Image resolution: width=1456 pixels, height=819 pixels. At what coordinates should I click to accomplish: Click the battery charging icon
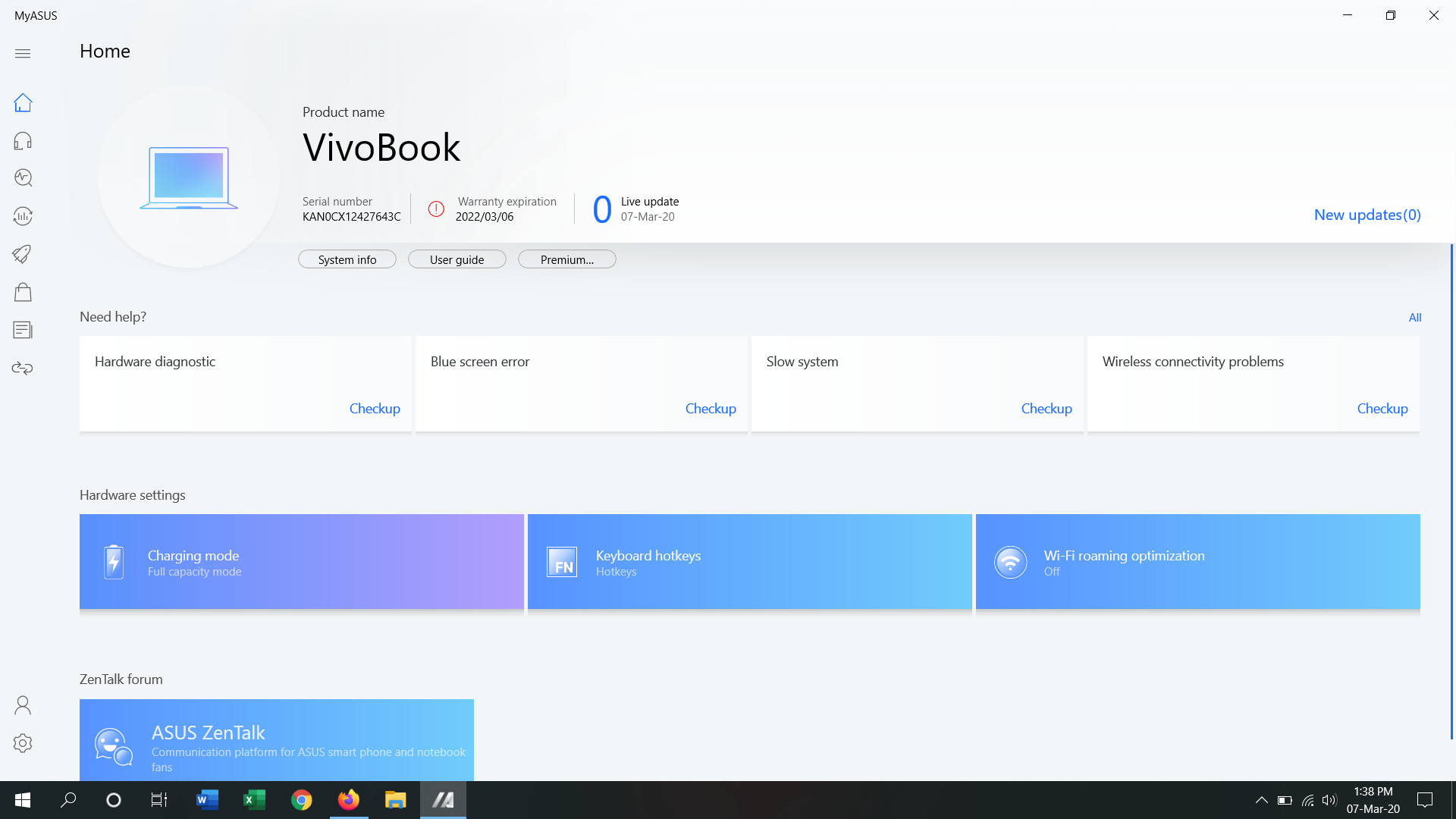click(114, 562)
